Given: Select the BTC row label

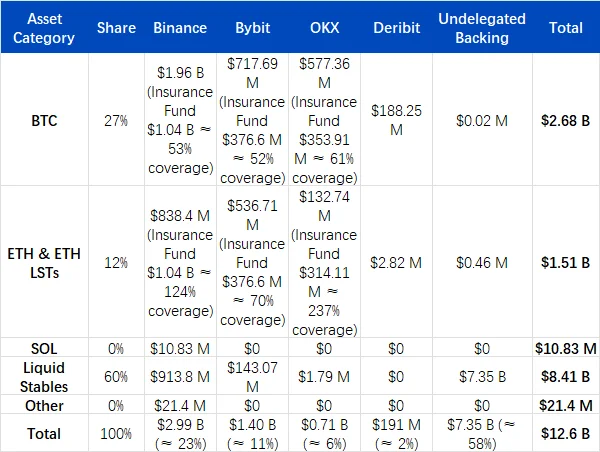Looking at the screenshot, I should click(x=45, y=121).
